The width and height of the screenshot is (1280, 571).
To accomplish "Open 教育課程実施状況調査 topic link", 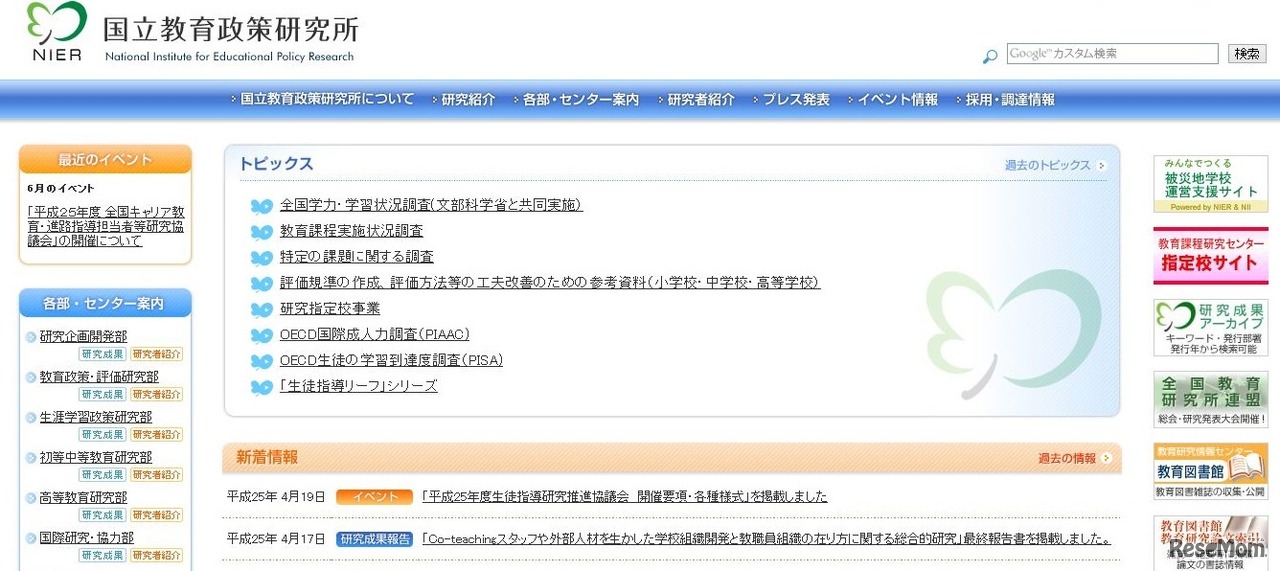I will point(351,231).
